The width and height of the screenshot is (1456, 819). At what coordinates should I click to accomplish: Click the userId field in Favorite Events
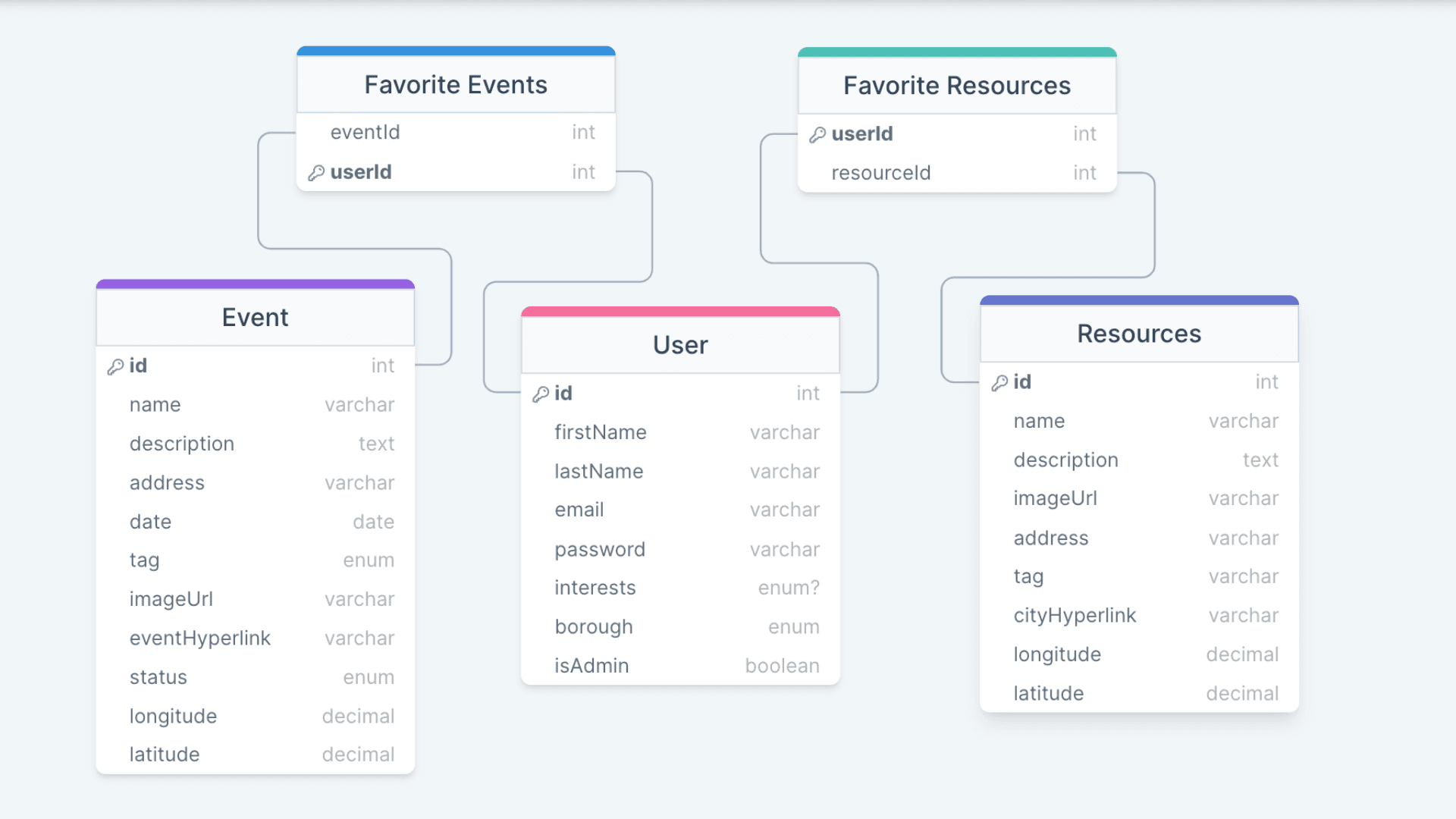[x=456, y=172]
